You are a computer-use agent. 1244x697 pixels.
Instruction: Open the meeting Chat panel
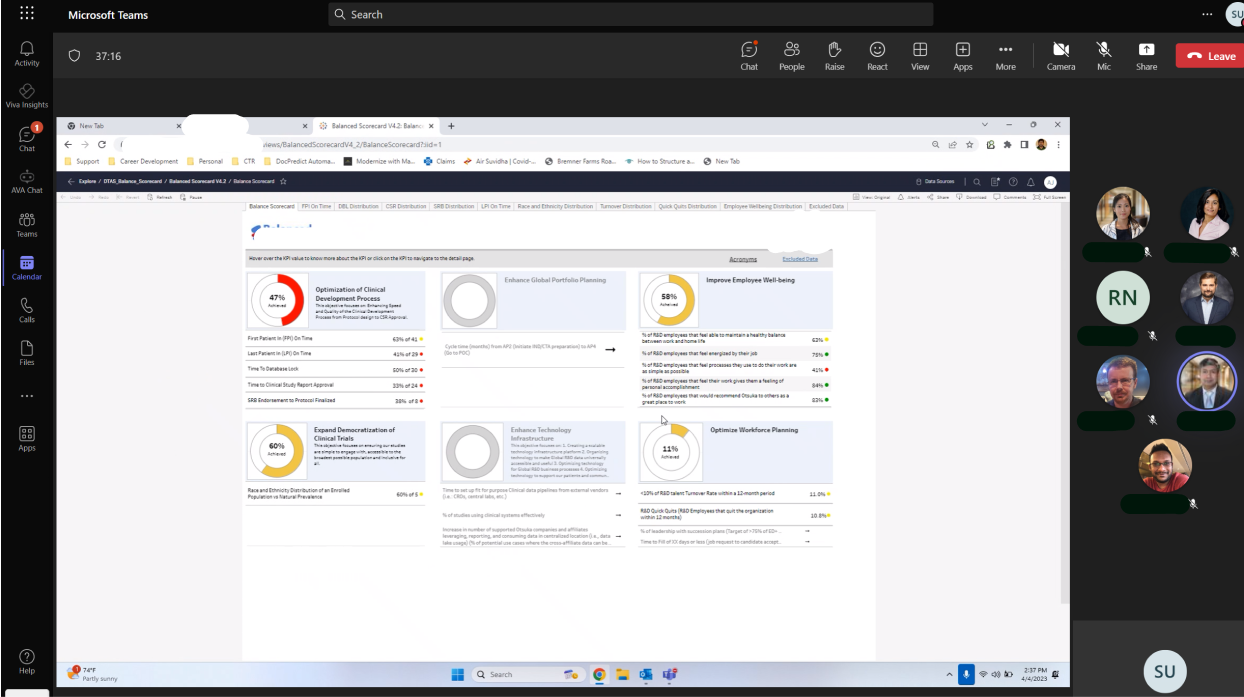[x=749, y=55]
